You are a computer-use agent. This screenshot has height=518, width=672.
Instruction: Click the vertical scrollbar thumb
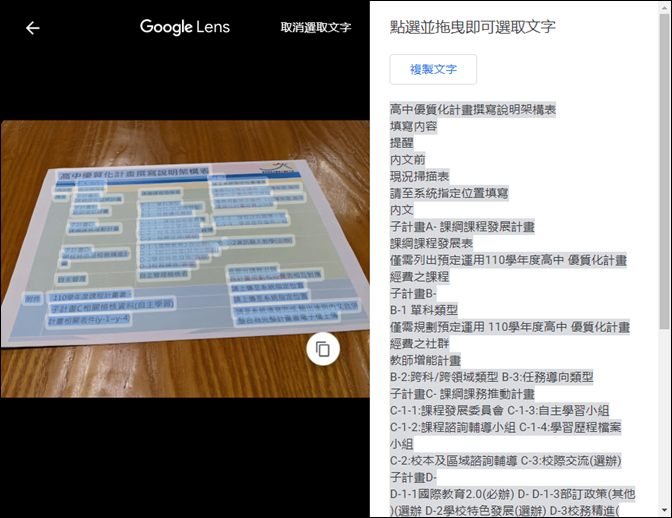coord(665,171)
